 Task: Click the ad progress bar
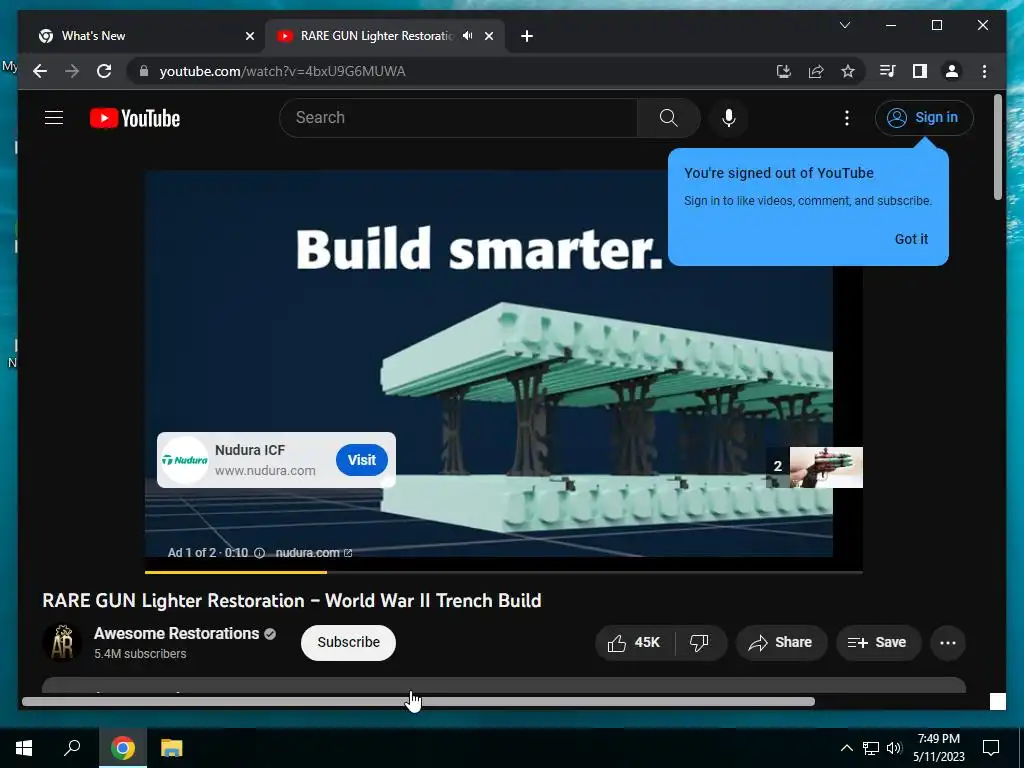tap(504, 572)
